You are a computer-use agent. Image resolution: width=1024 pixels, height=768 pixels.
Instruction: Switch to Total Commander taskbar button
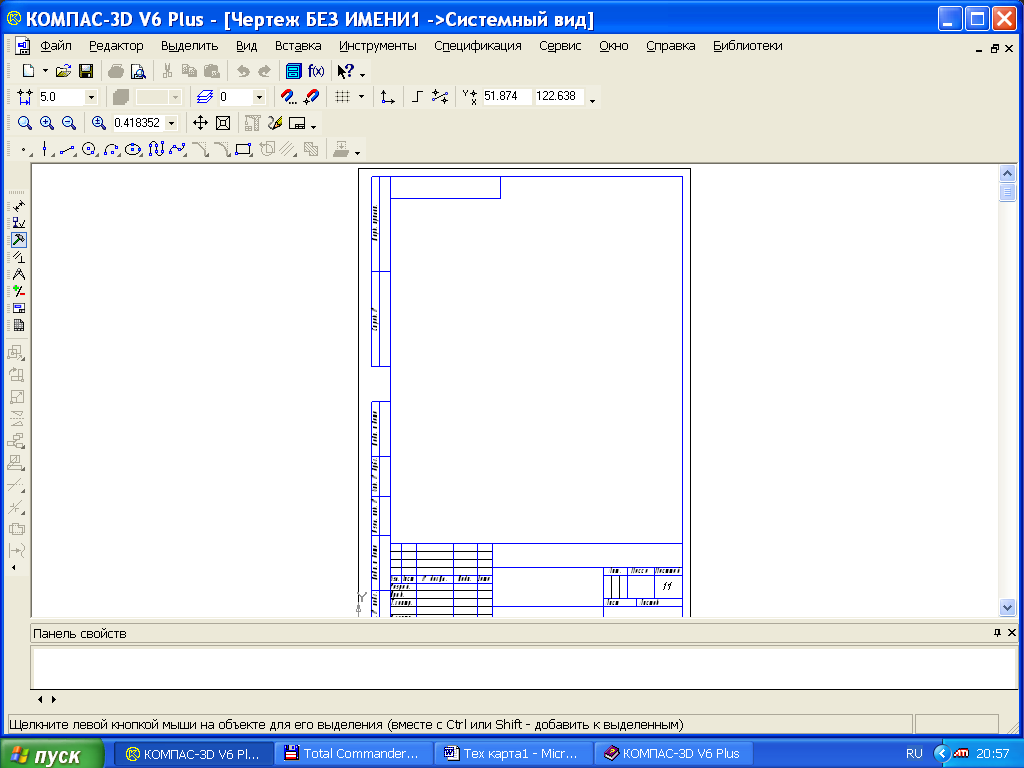coord(353,754)
